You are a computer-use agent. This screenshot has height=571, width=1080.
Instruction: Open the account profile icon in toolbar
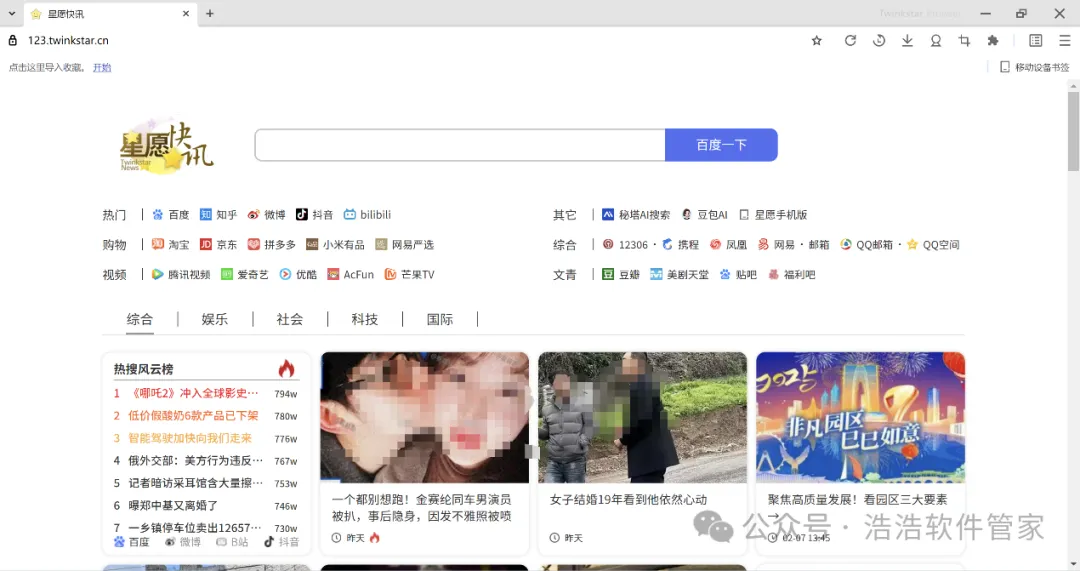(x=935, y=41)
